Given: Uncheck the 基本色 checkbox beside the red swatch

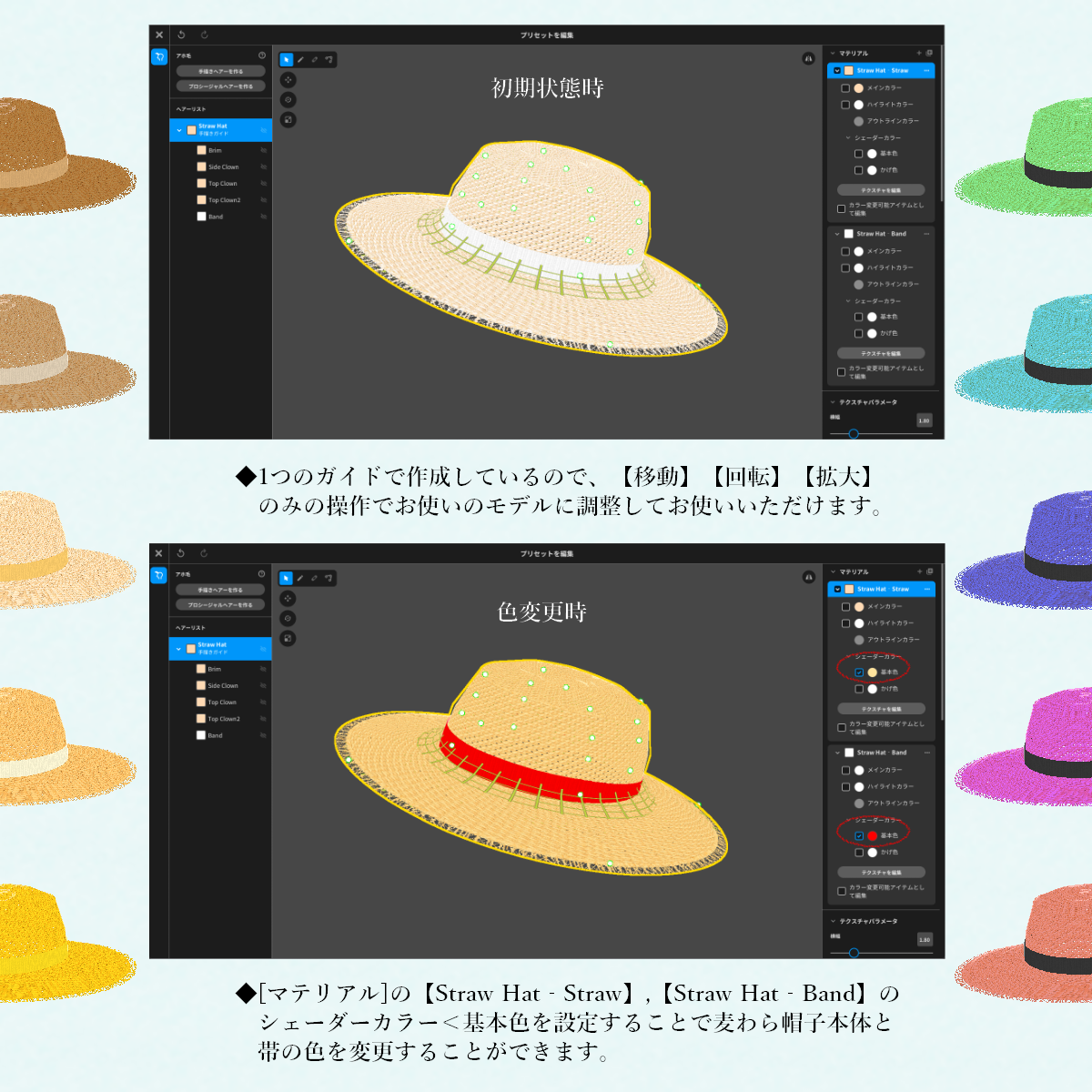Looking at the screenshot, I should tap(859, 835).
